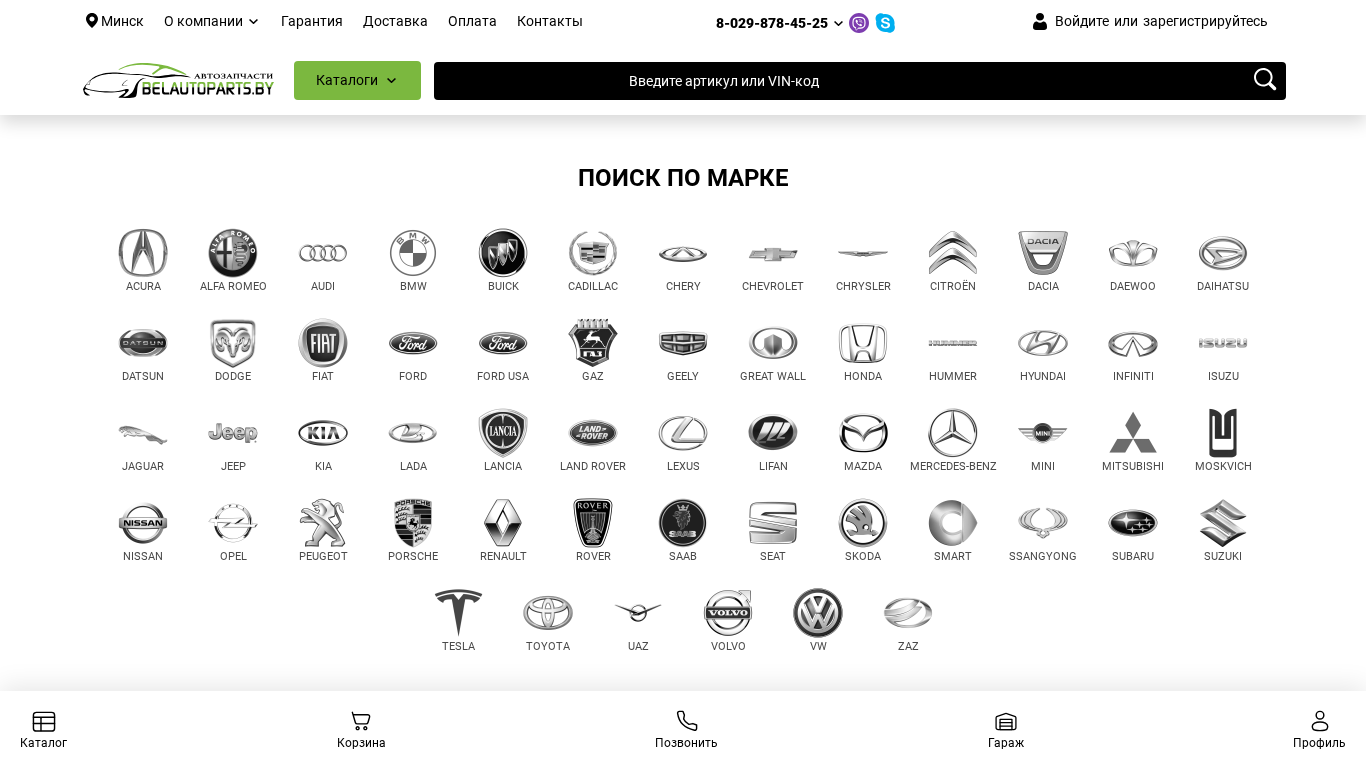Open the Porsche crest logo
The image size is (1366, 768).
coord(413,523)
